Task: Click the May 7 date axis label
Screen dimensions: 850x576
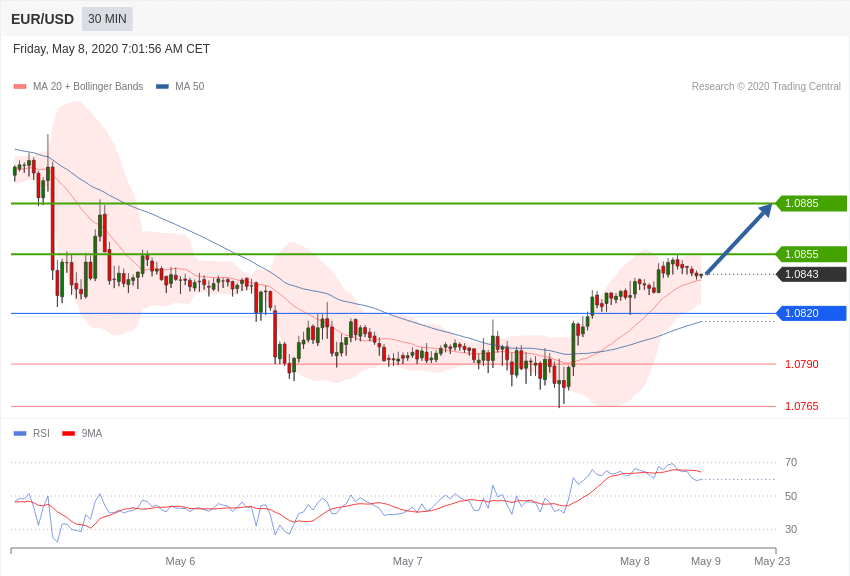Action: [408, 561]
